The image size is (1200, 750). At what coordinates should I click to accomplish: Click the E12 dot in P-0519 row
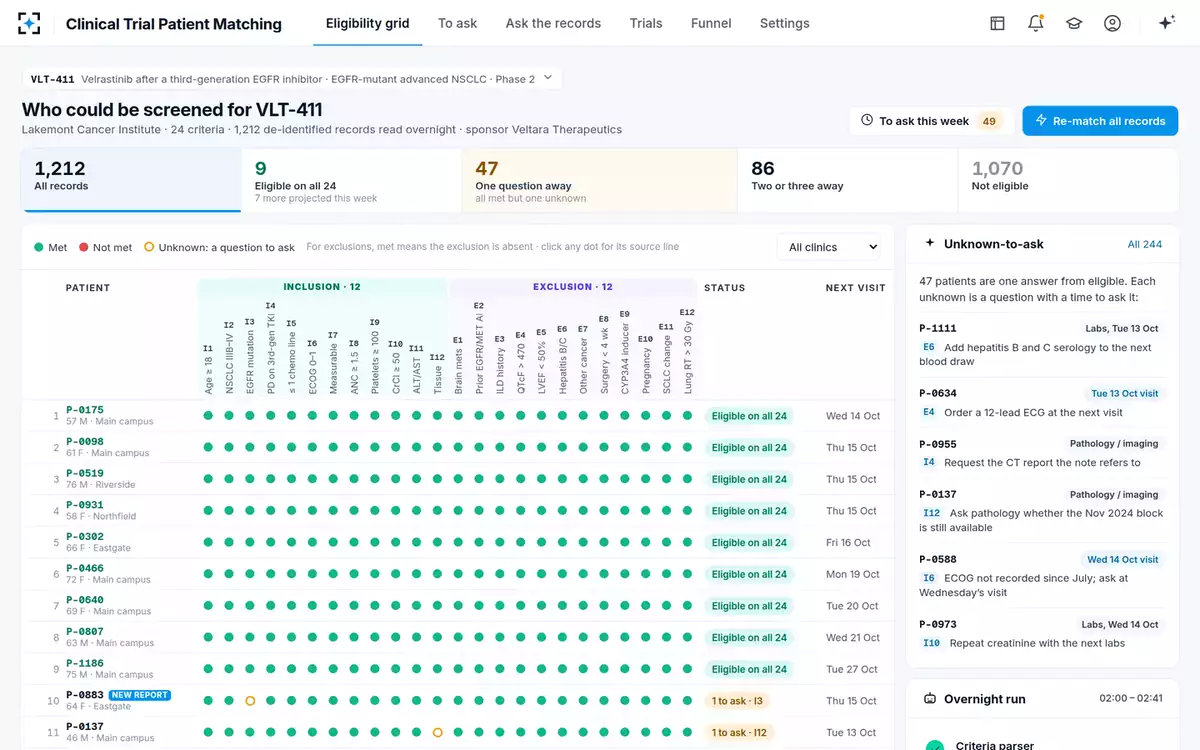(687, 479)
